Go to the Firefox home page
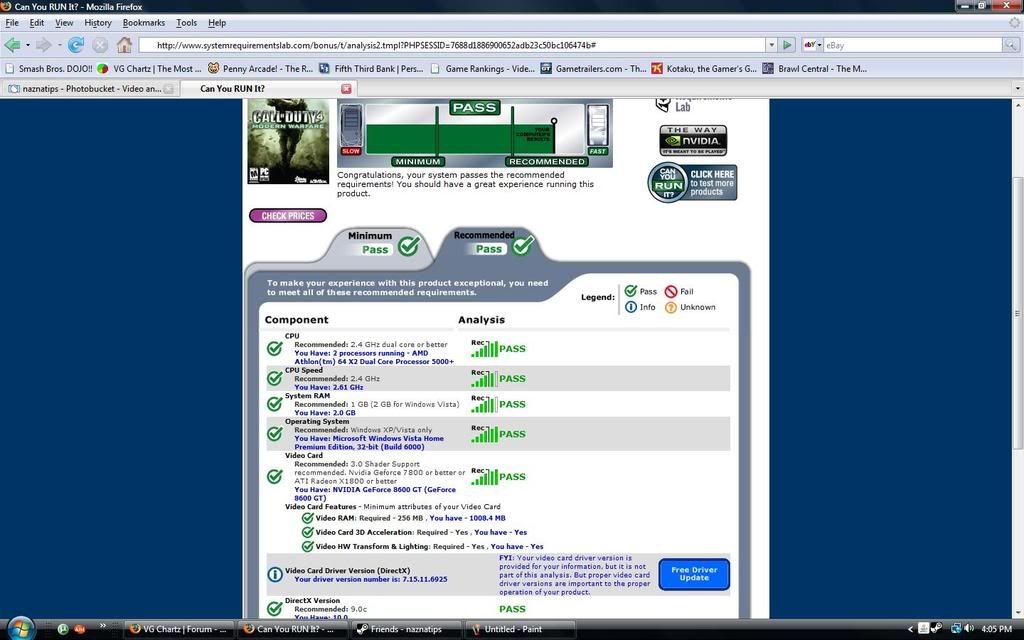Screen dimensions: 1024x640 [x=124, y=45]
